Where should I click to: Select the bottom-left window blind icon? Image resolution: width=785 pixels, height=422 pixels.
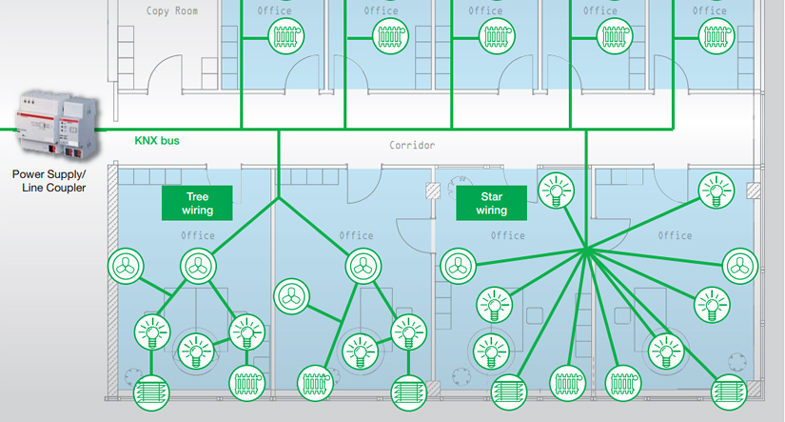tap(152, 388)
